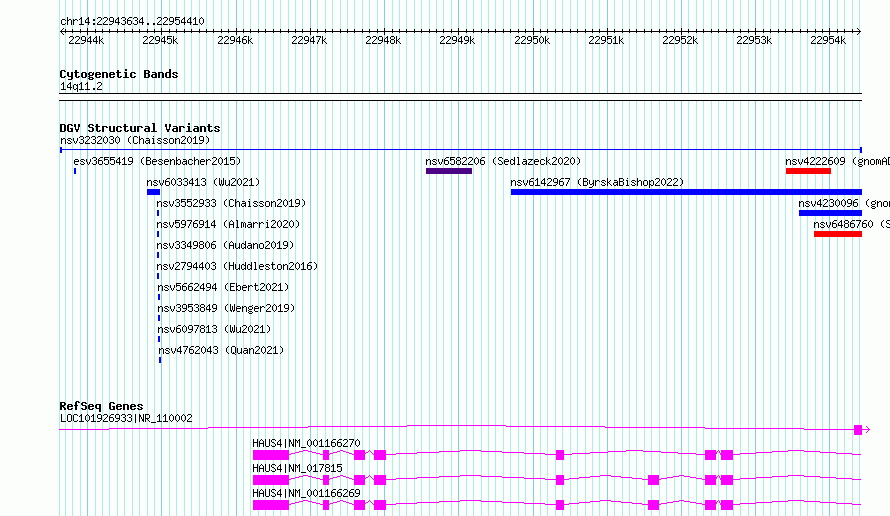890x516 pixels.
Task: Open the nsv5976914 (Almarri2020) variant
Action: pos(228,224)
